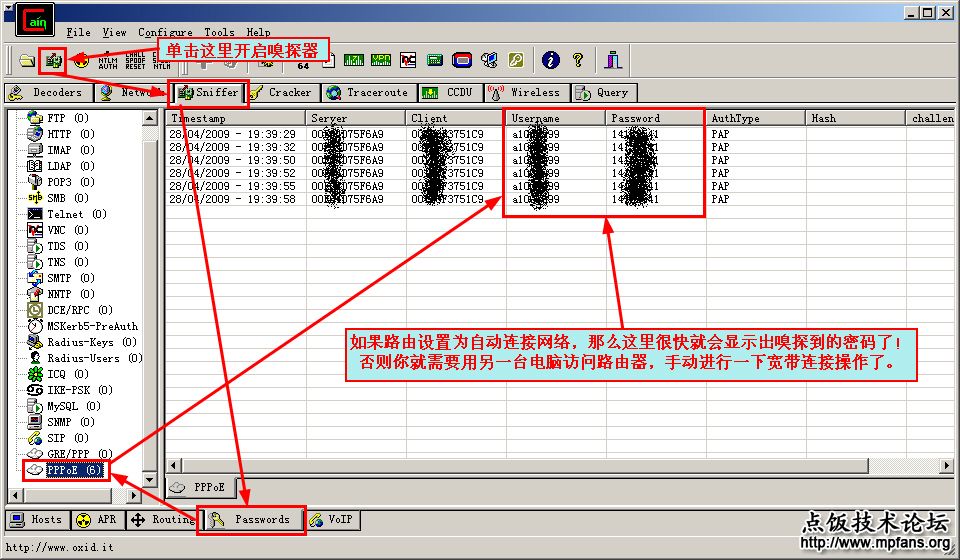
Task: Open the APR bottom tab
Action: [98, 520]
